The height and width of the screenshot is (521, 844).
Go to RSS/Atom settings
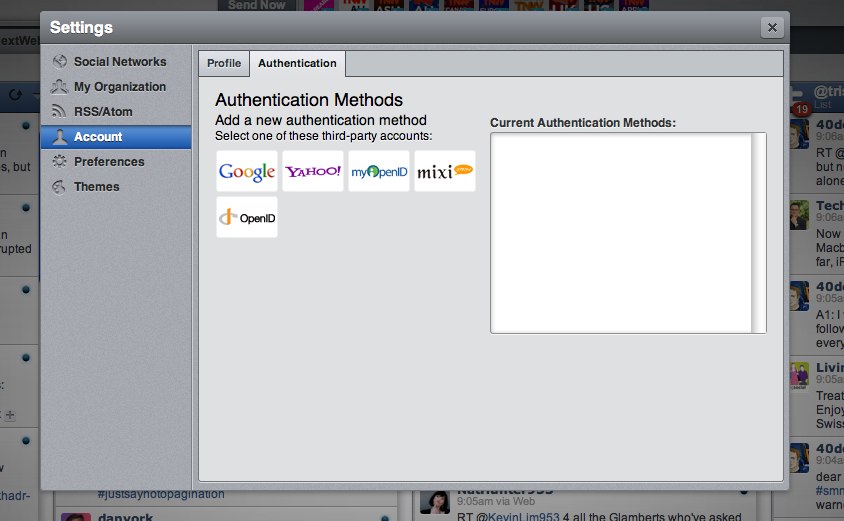click(116, 111)
